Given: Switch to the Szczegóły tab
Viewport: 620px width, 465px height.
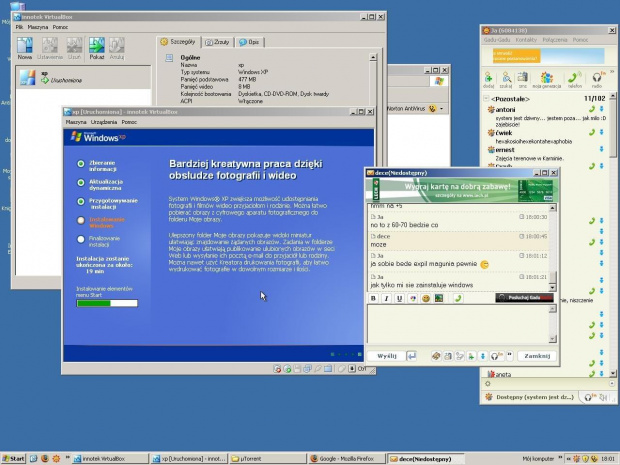Looking at the screenshot, I should tap(178, 42).
